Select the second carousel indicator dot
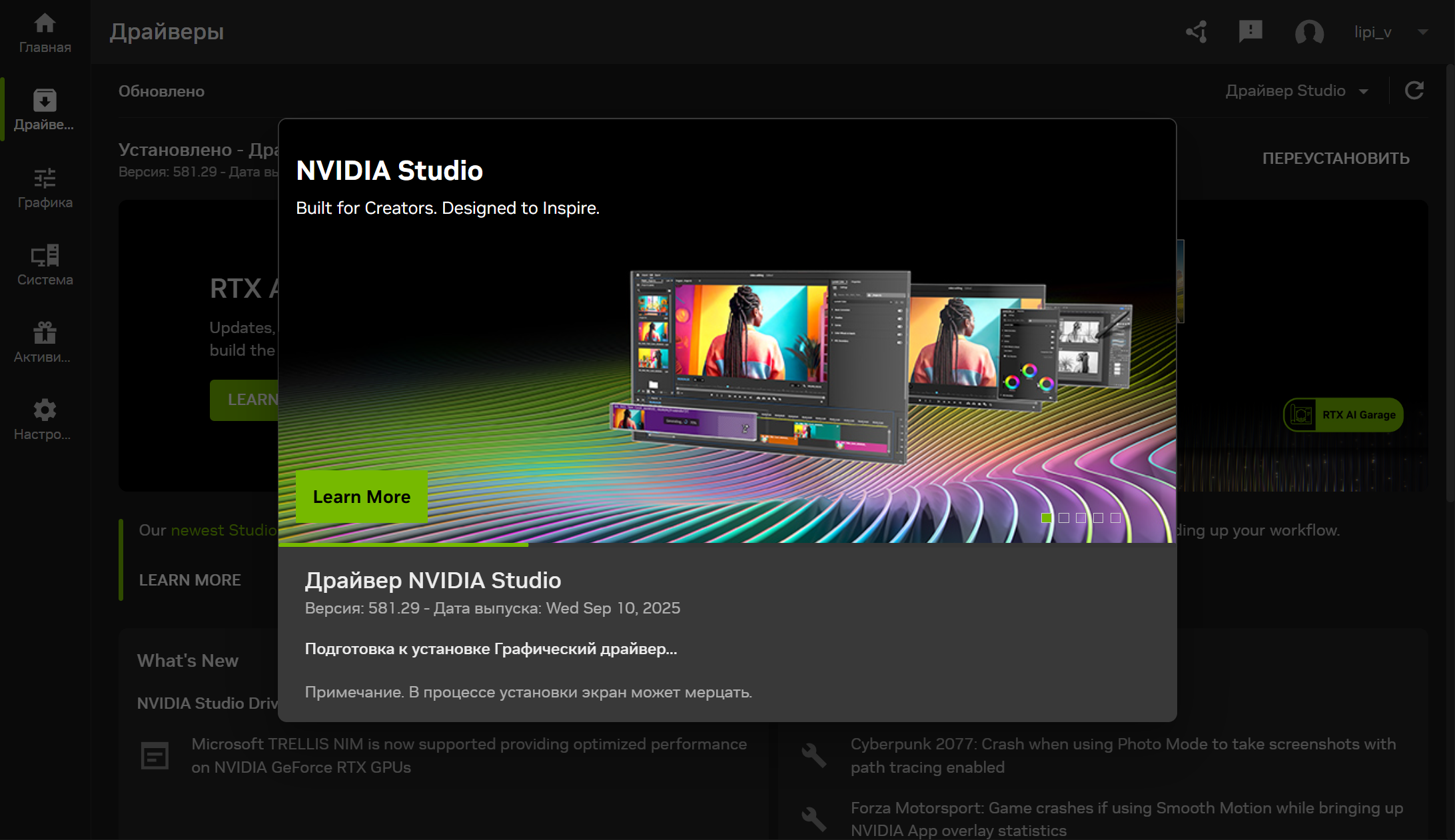The height and width of the screenshot is (840, 1455). [1064, 518]
